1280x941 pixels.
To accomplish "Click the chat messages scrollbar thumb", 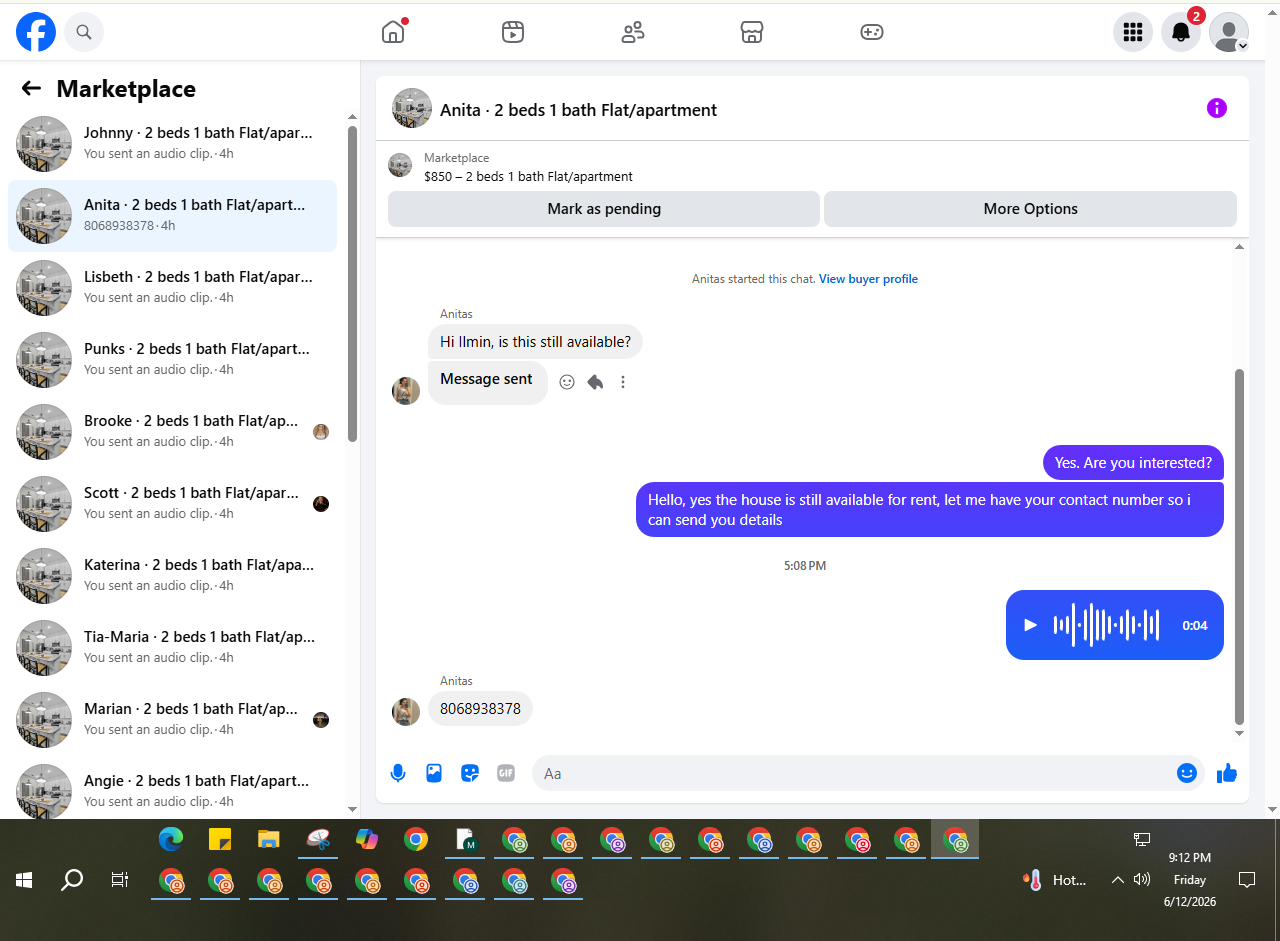I will (1240, 546).
